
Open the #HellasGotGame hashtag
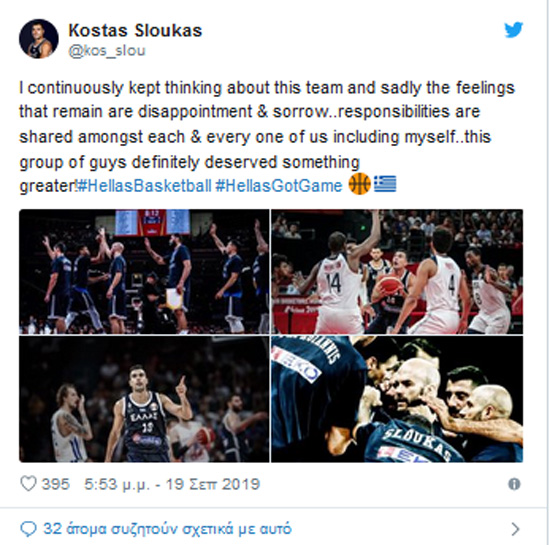pos(279,186)
